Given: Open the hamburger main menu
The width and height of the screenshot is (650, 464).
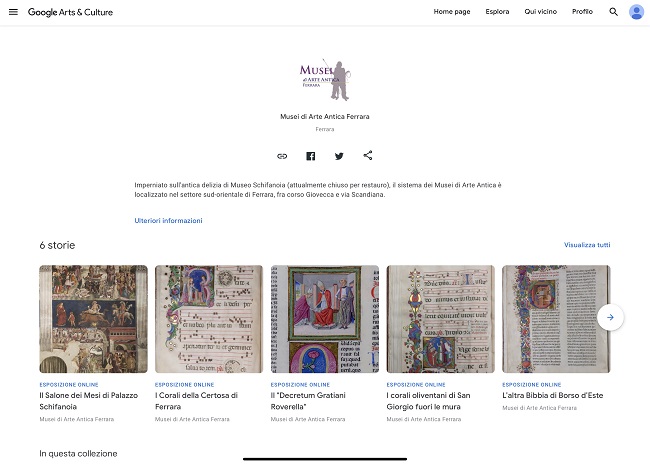Looking at the screenshot, I should pos(13,12).
